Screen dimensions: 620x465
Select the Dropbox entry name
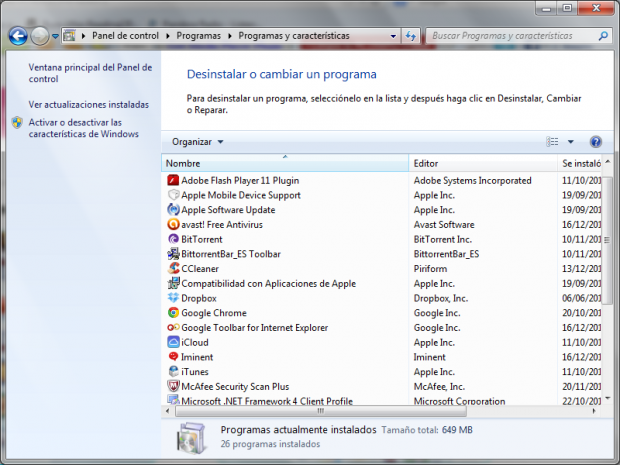[199, 298]
